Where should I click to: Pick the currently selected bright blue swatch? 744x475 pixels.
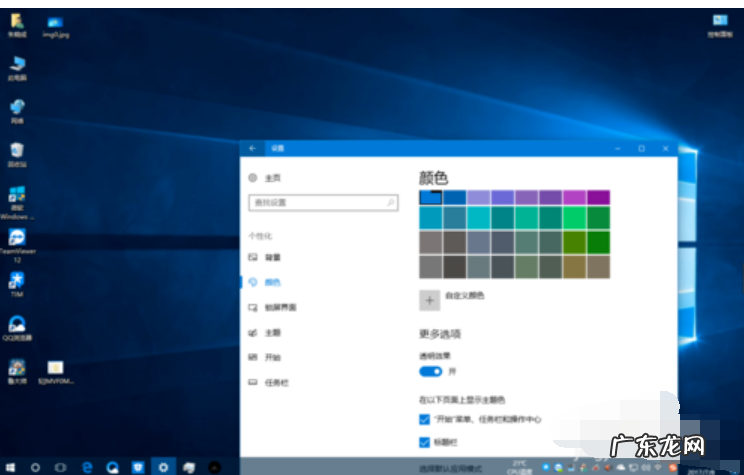tap(431, 197)
